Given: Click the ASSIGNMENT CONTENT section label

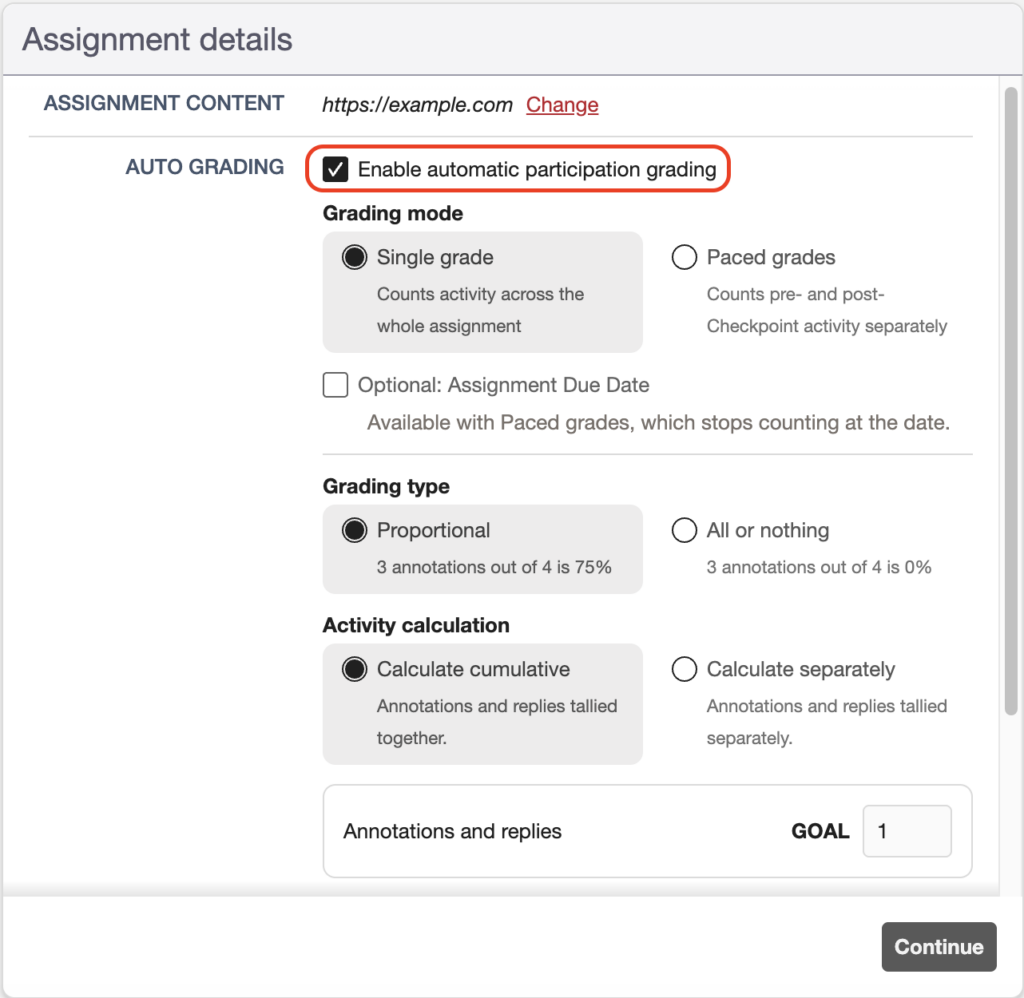Looking at the screenshot, I should coord(163,103).
